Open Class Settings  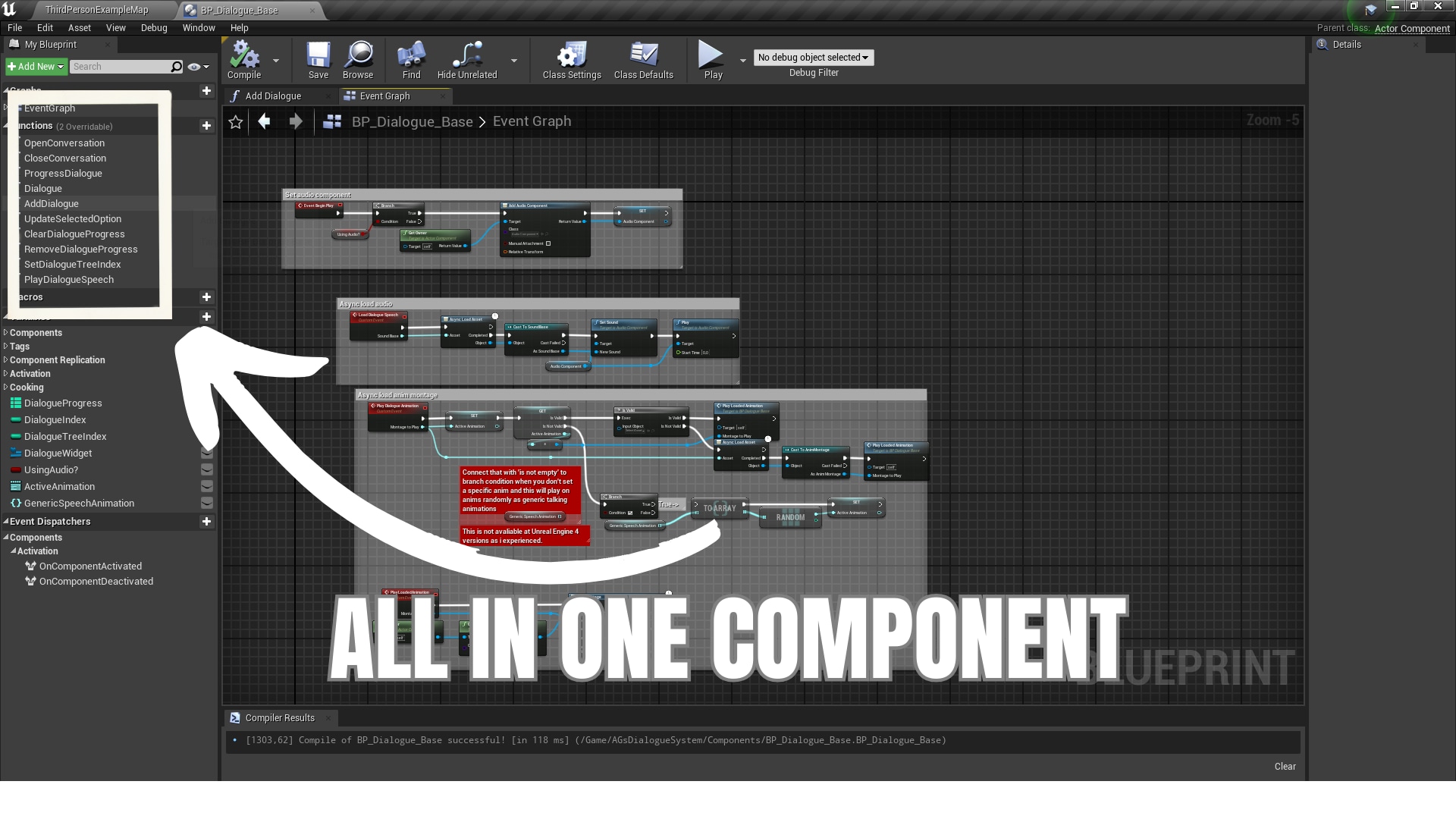(571, 61)
